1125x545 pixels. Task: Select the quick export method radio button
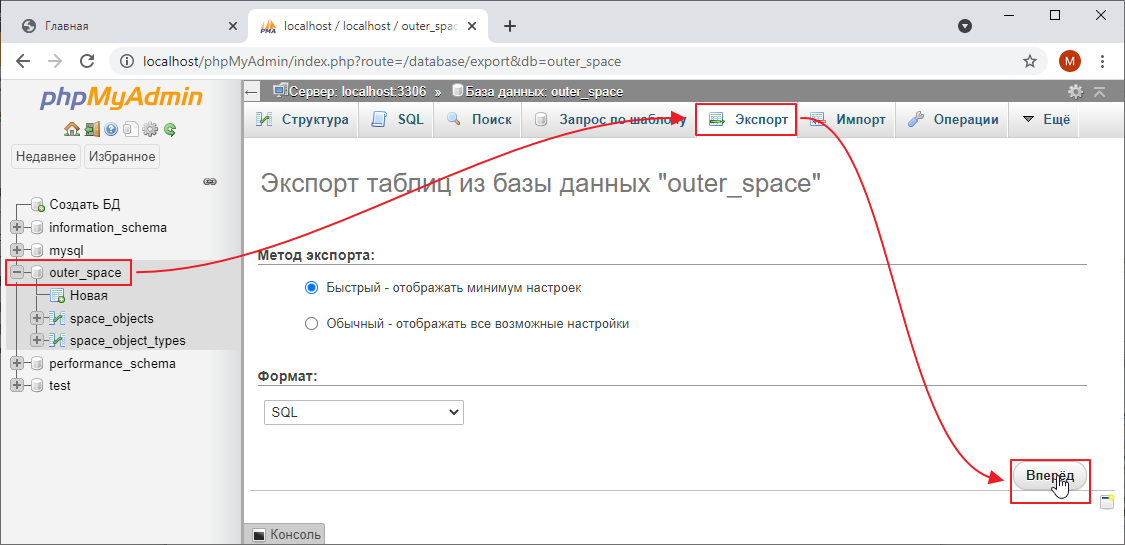pos(311,288)
